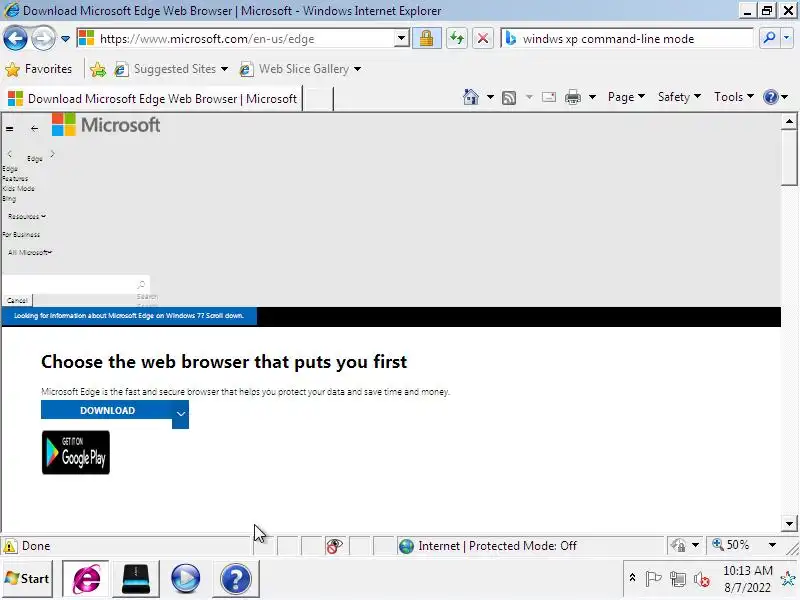Open Help question mark taskbar icon
Viewport: 800px width, 600px height.
point(235,579)
